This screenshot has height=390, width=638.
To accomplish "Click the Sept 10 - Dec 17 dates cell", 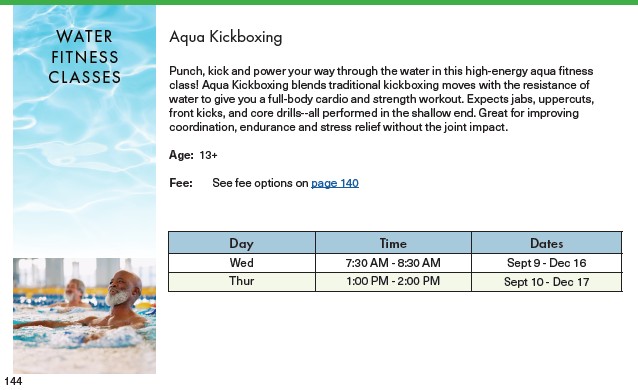I will [x=546, y=282].
